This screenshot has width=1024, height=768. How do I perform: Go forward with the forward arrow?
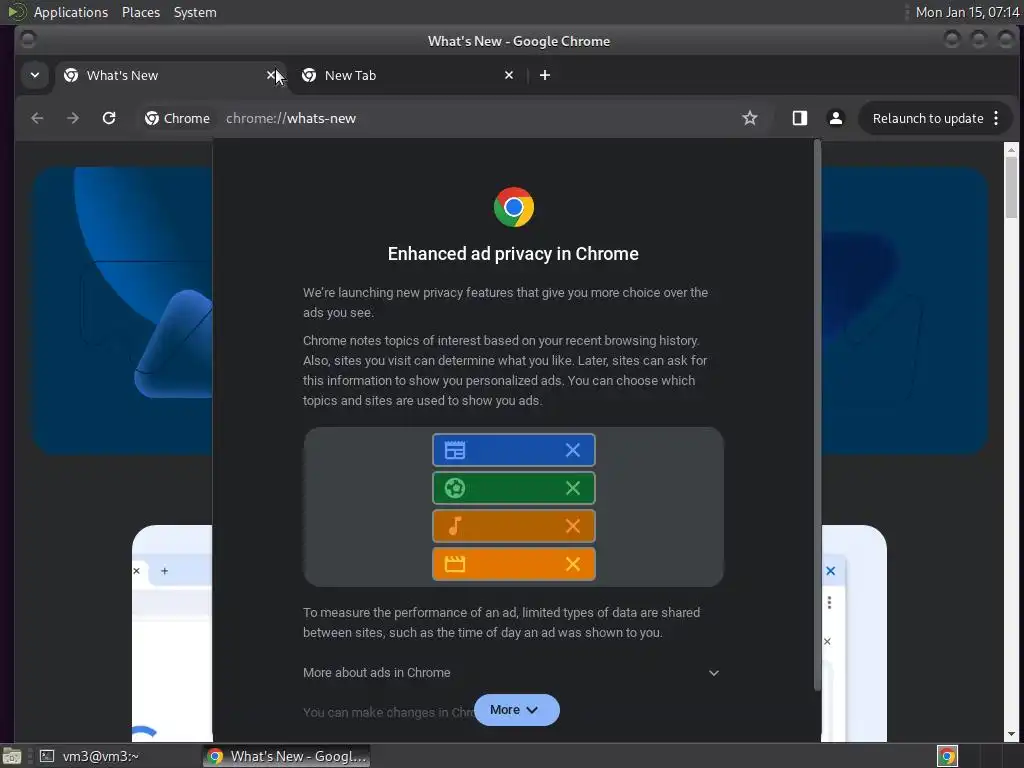73,118
